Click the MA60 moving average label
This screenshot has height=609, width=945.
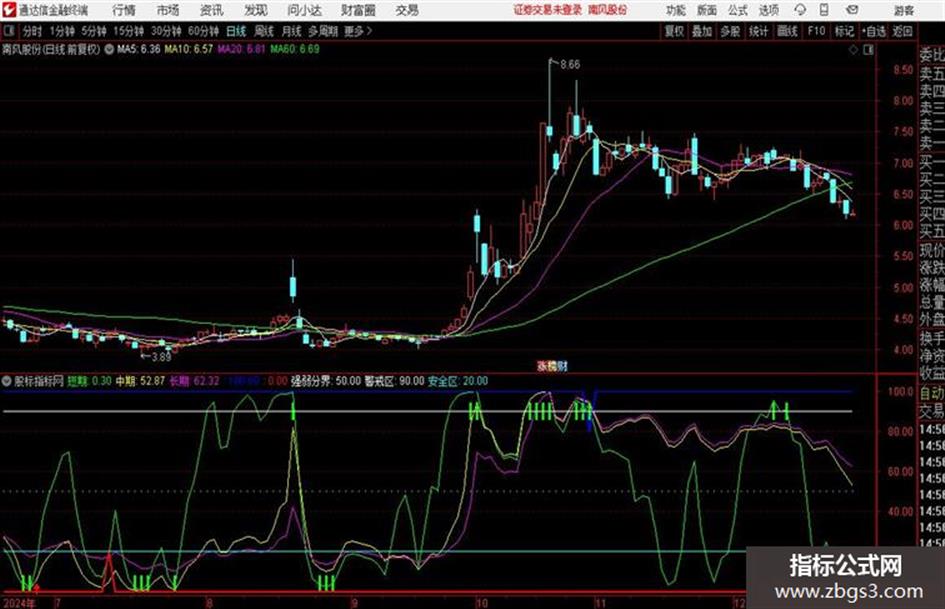295,49
